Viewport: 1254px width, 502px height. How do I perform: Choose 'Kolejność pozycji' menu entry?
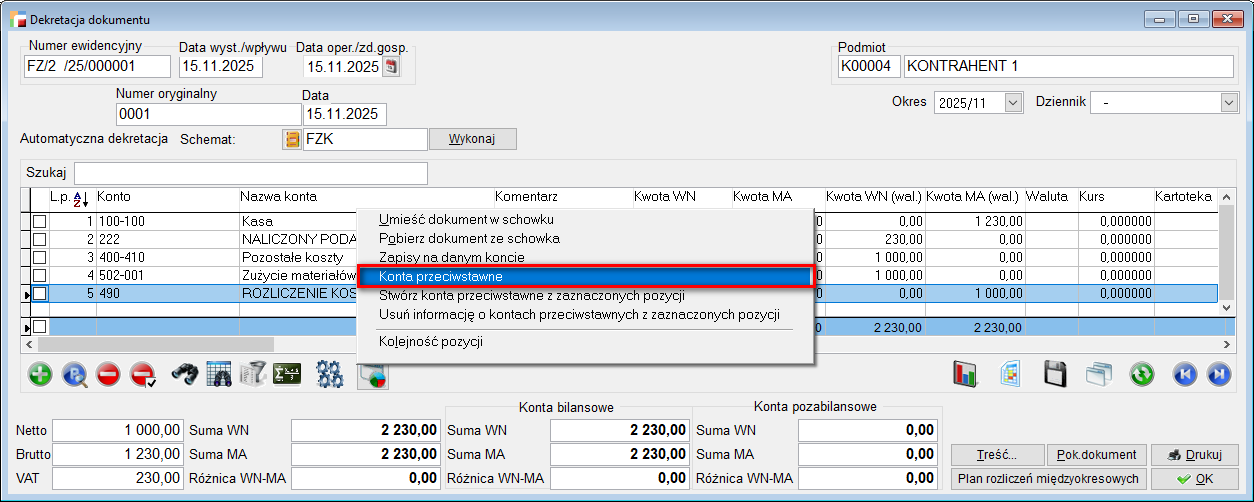pos(430,342)
